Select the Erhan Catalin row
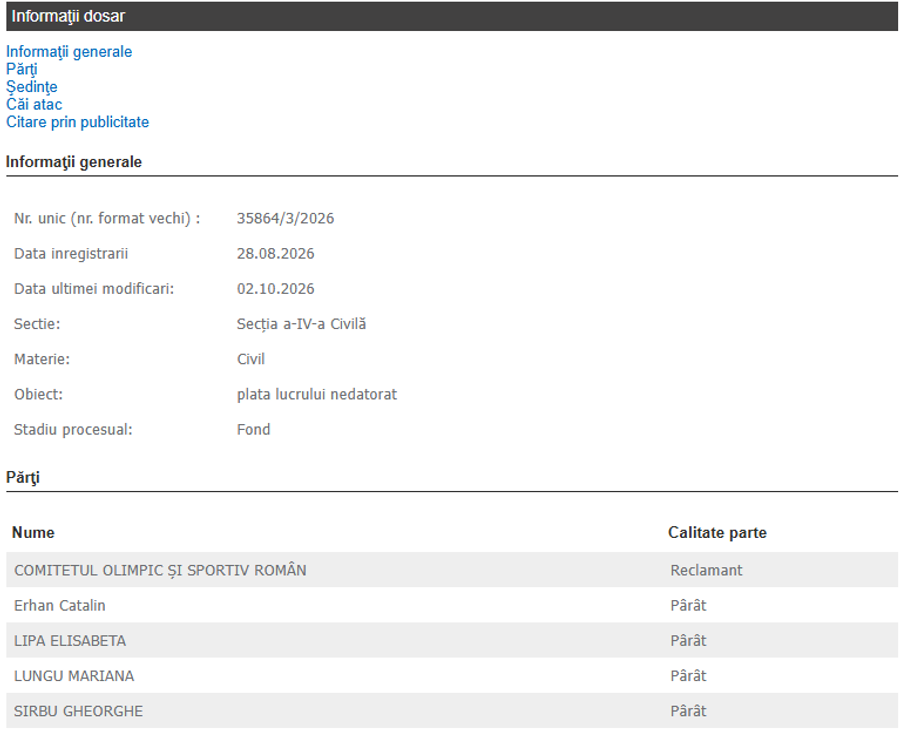This screenshot has height=751, width=900. (452, 605)
